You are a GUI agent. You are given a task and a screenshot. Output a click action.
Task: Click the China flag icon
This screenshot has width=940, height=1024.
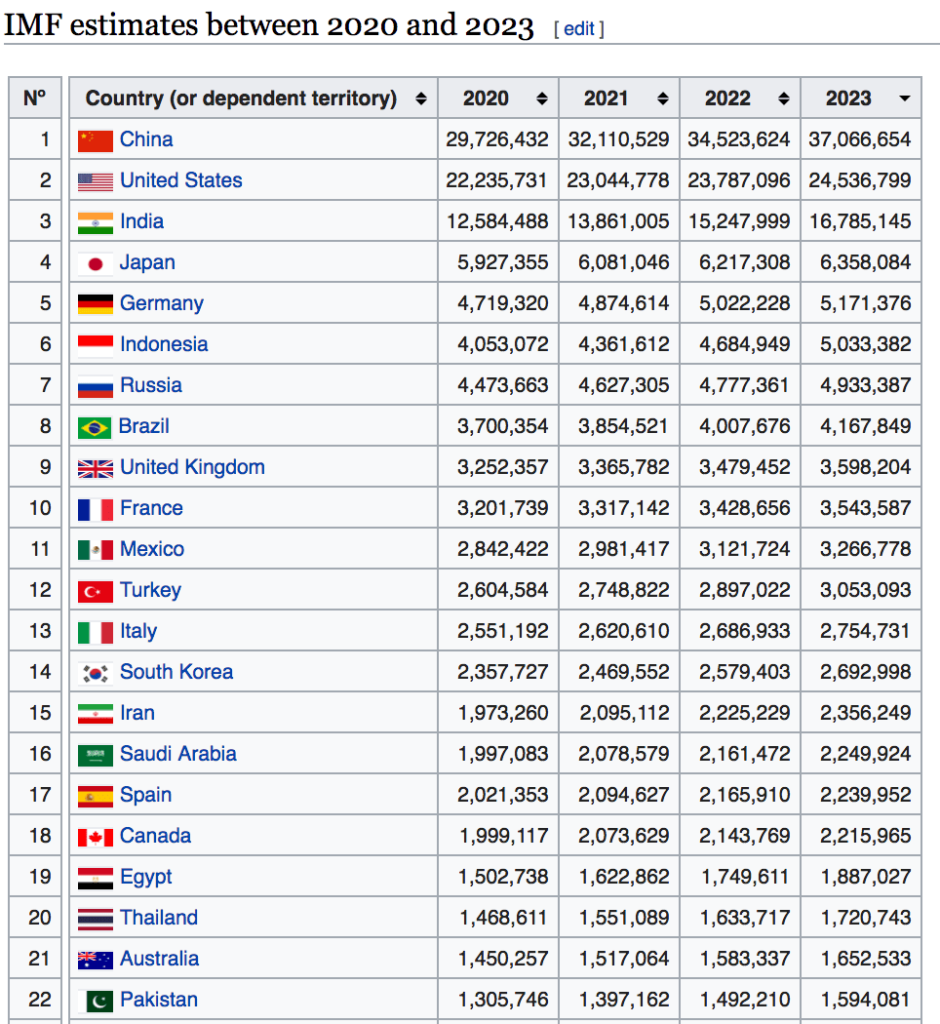95,140
